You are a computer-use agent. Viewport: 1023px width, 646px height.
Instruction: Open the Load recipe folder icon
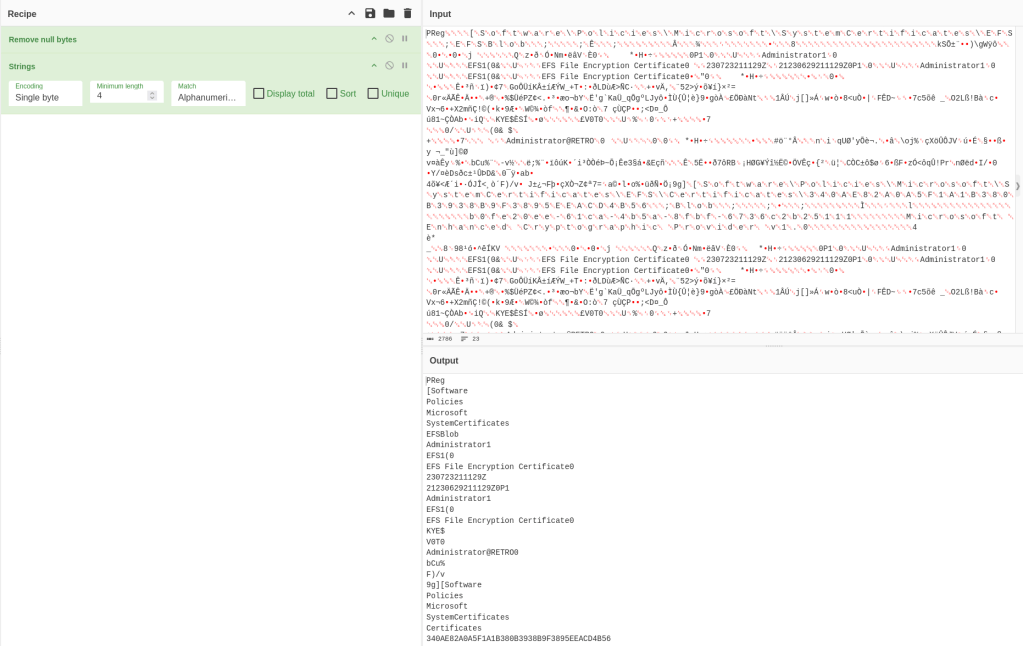click(389, 13)
